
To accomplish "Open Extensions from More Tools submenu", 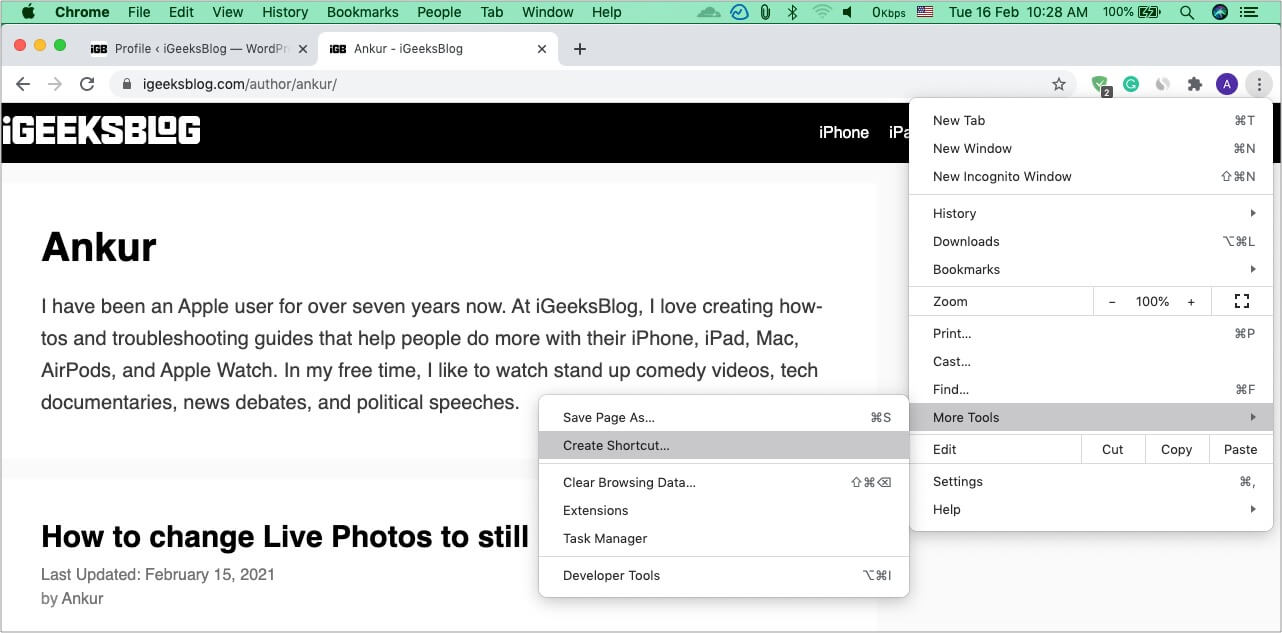I will click(724, 510).
